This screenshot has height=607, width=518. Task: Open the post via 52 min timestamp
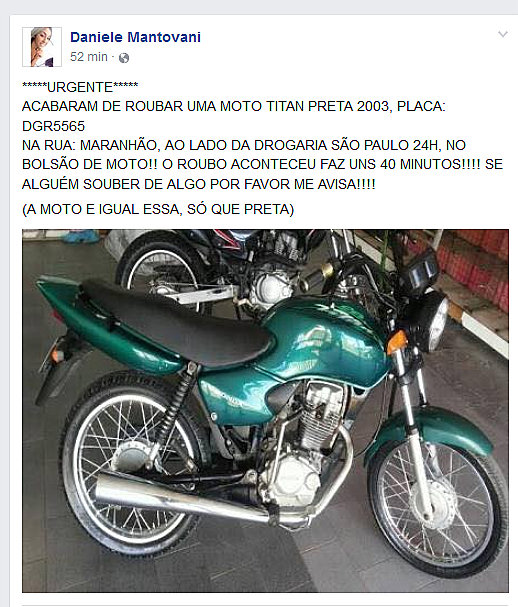pos(89,57)
